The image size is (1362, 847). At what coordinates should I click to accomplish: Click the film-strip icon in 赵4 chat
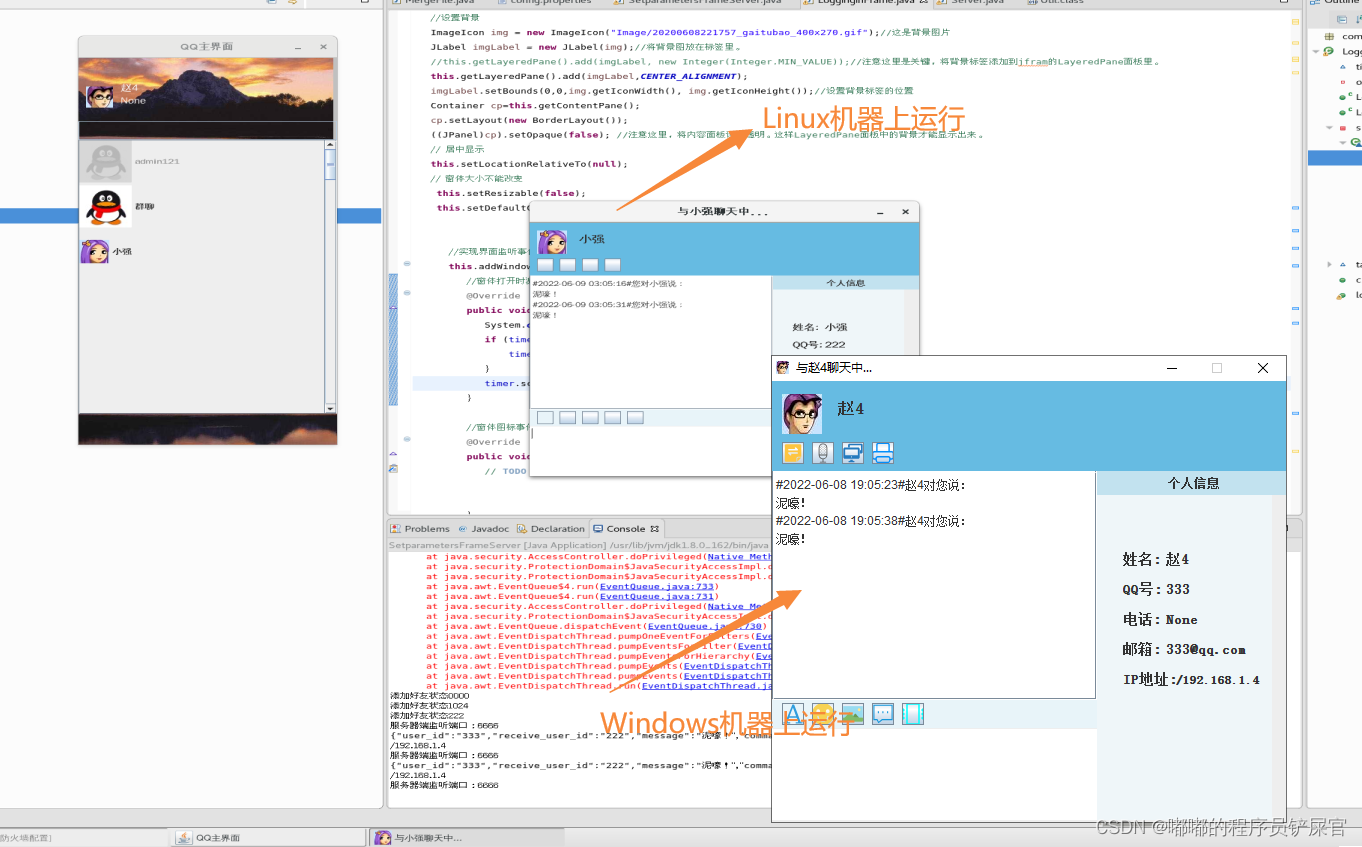(x=913, y=714)
